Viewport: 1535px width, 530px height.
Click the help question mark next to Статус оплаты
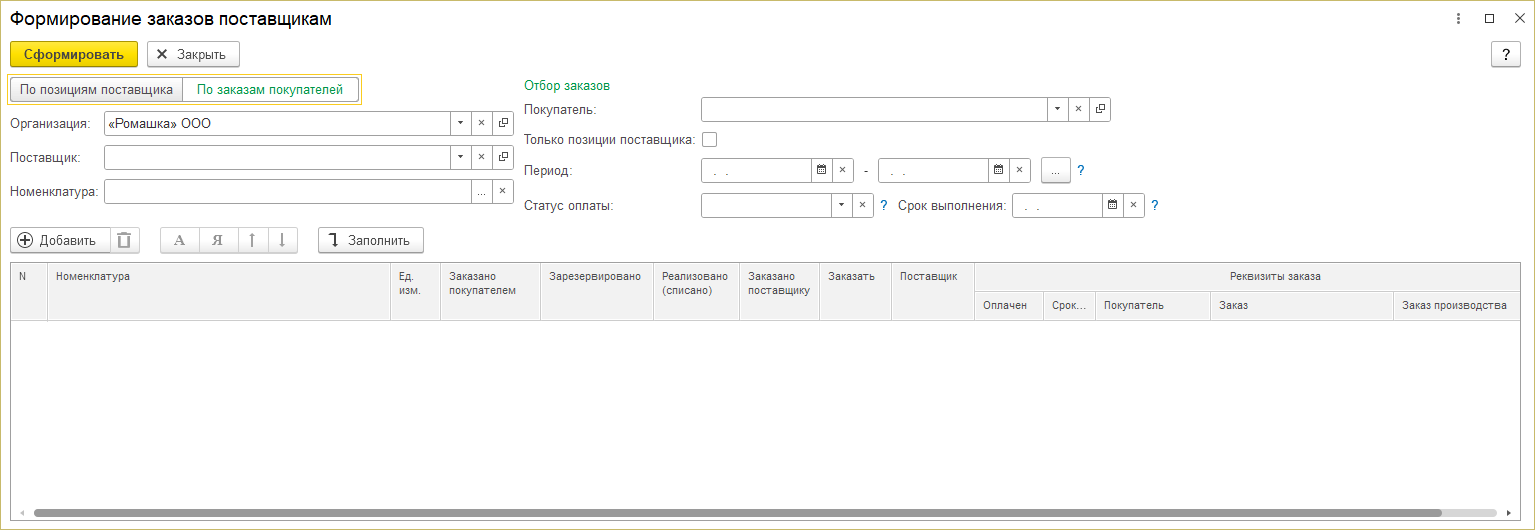click(x=884, y=205)
